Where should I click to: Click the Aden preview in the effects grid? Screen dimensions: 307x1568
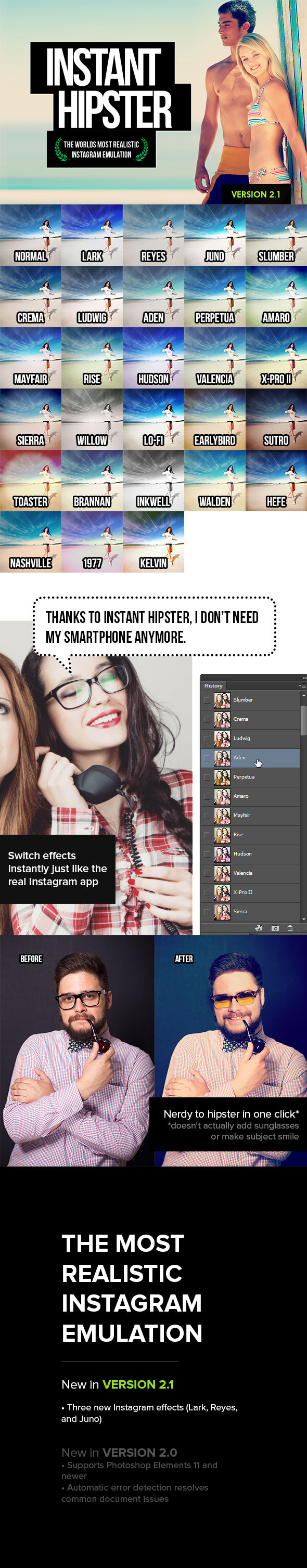[153, 296]
